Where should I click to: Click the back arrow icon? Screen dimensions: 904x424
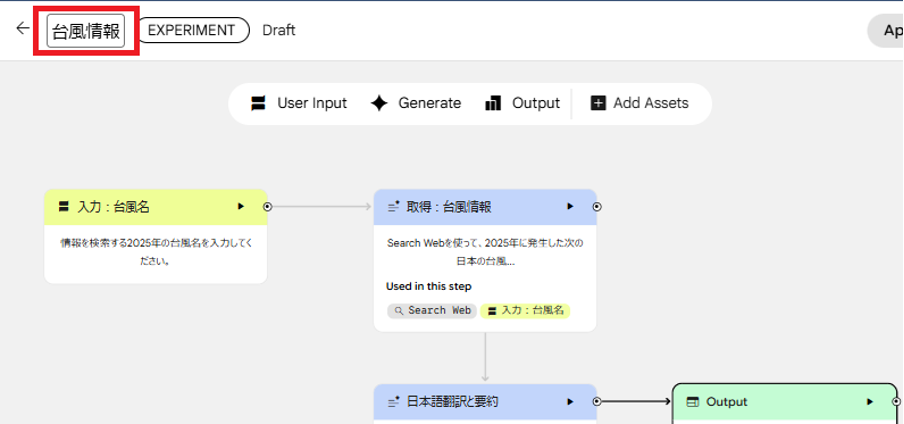click(23, 29)
